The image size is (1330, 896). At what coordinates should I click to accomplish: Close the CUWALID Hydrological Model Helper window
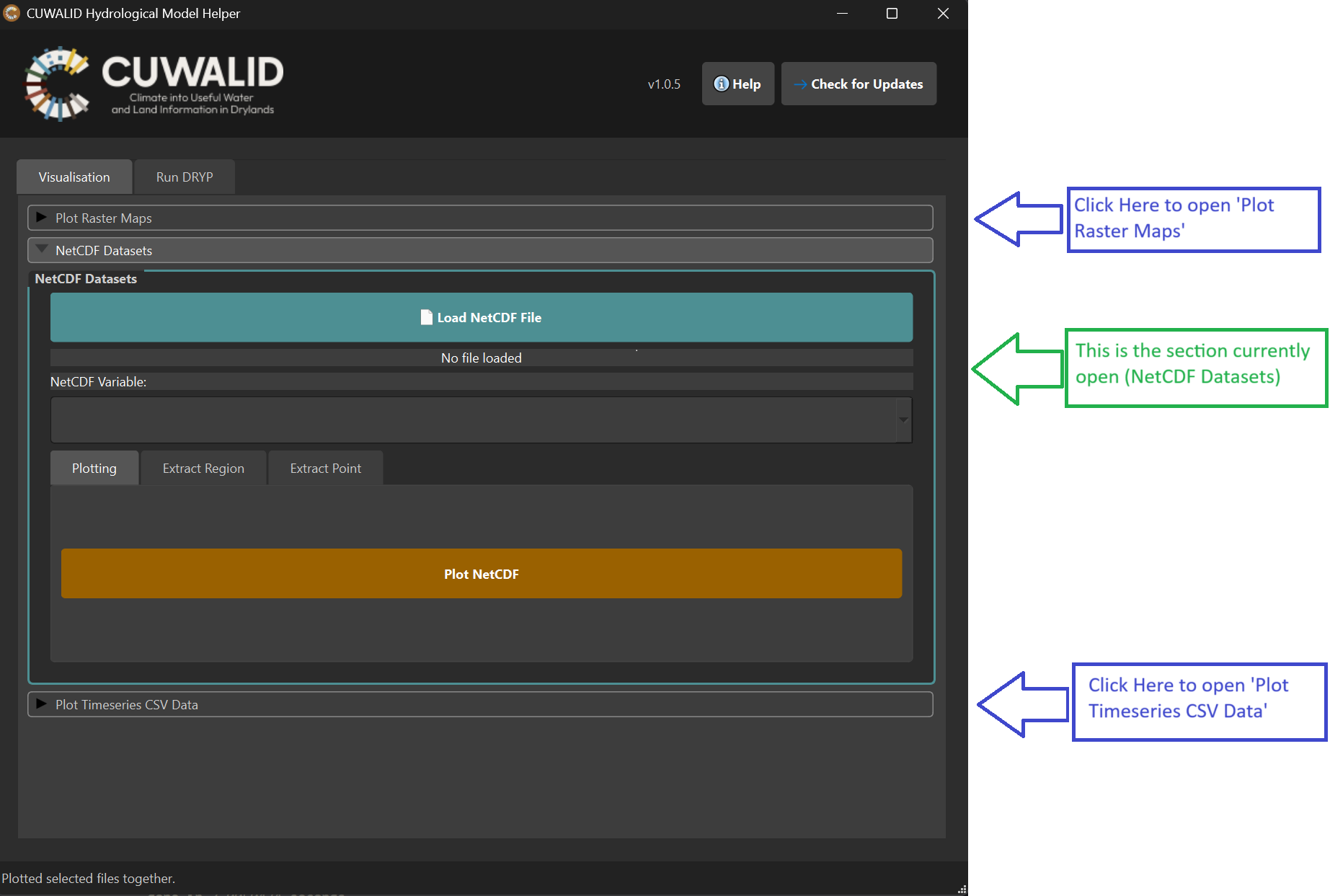(x=943, y=13)
